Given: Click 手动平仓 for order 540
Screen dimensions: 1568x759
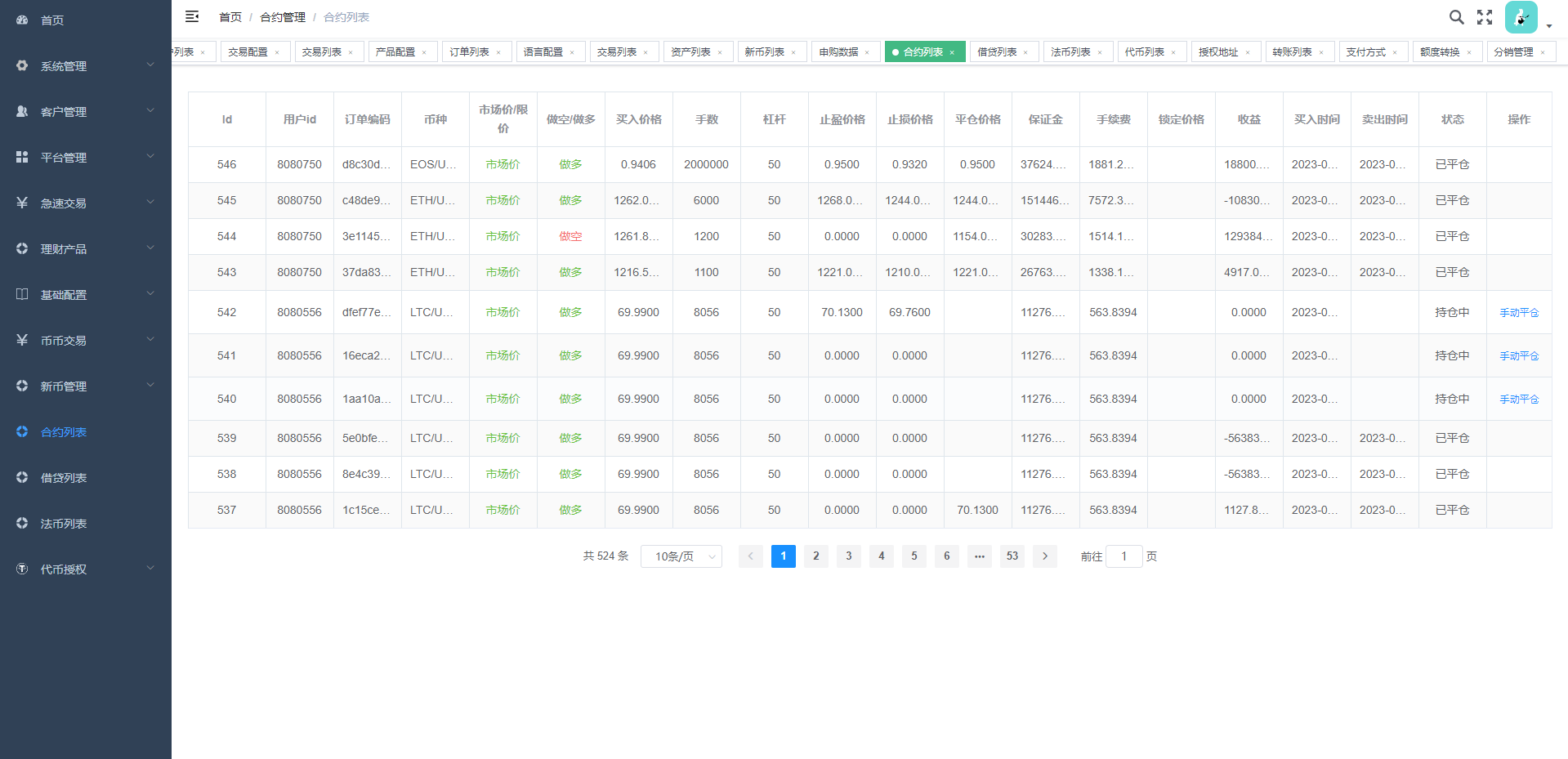Looking at the screenshot, I should point(1519,400).
